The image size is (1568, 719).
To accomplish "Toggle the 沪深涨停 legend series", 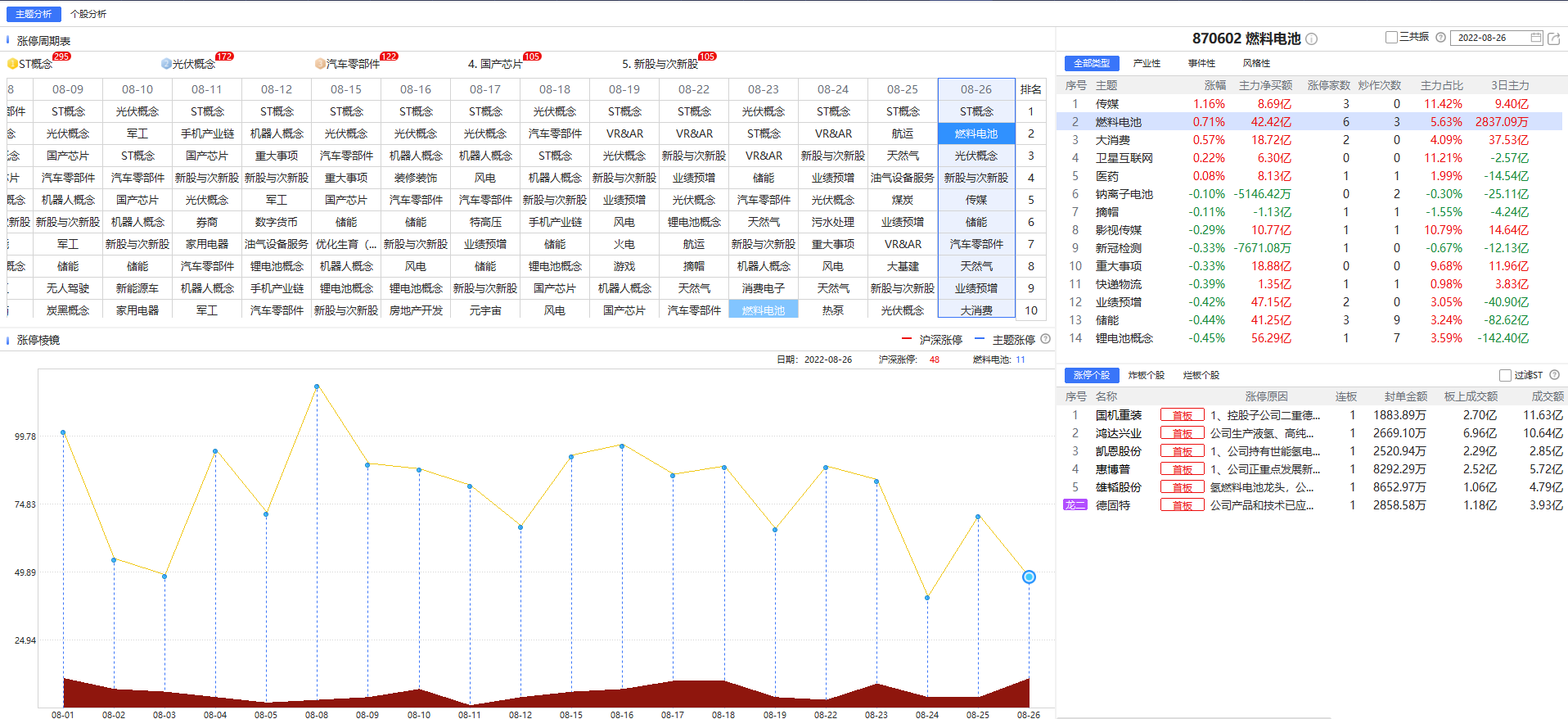I will click(932, 340).
